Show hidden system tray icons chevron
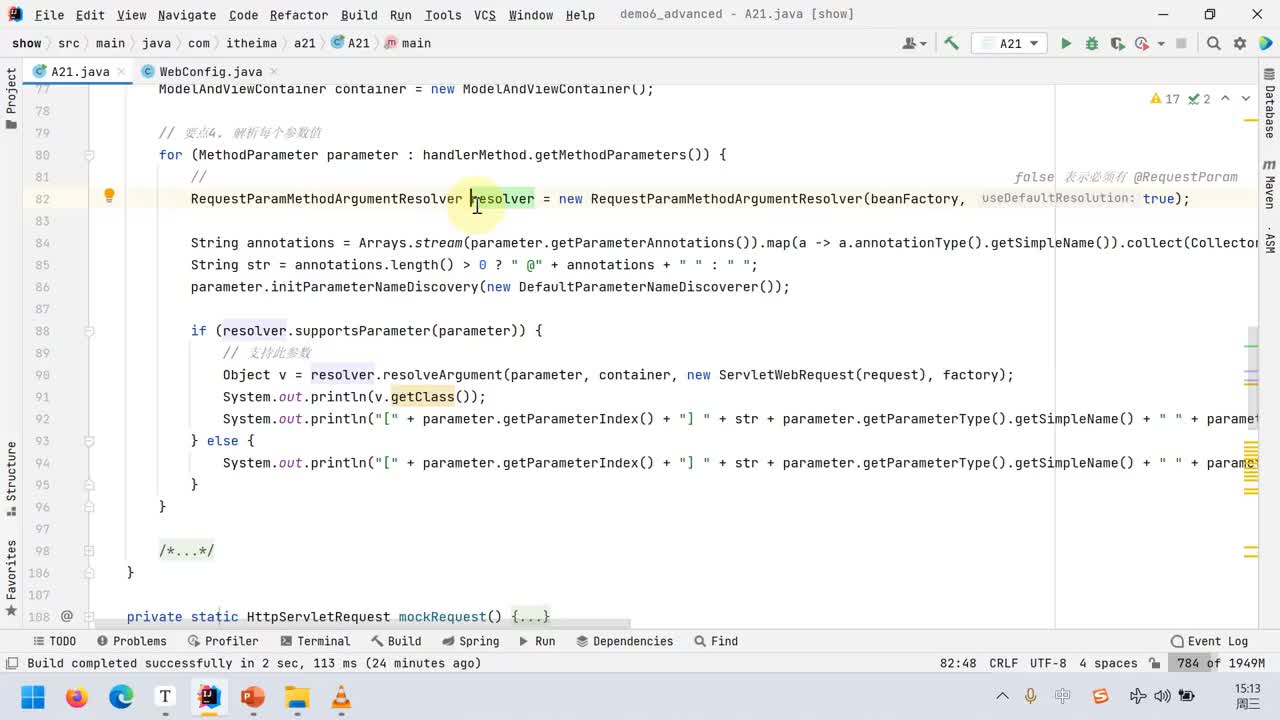1280x720 pixels. pos(1002,696)
